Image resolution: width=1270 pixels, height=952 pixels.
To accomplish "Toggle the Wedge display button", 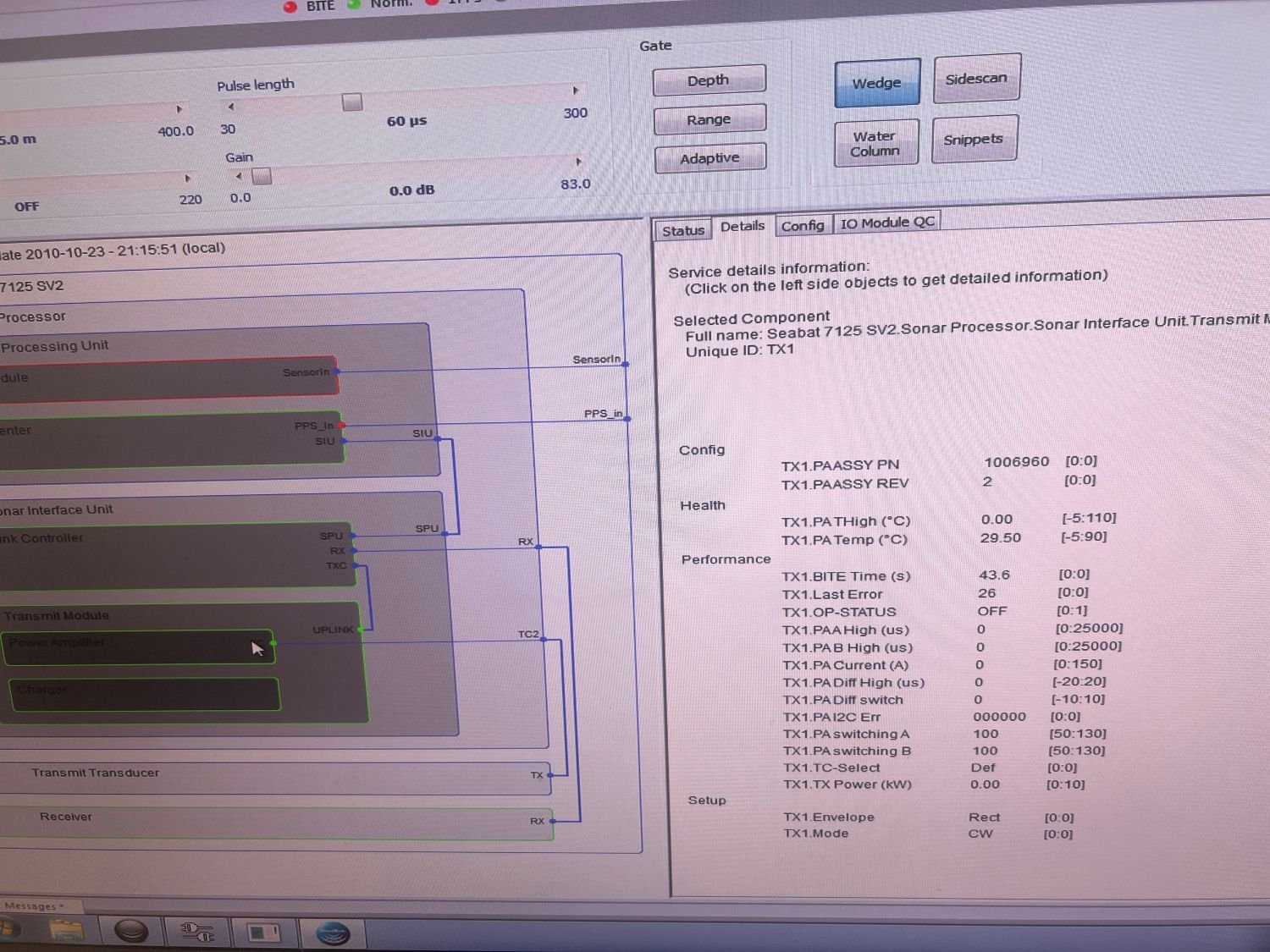I will coord(877,82).
